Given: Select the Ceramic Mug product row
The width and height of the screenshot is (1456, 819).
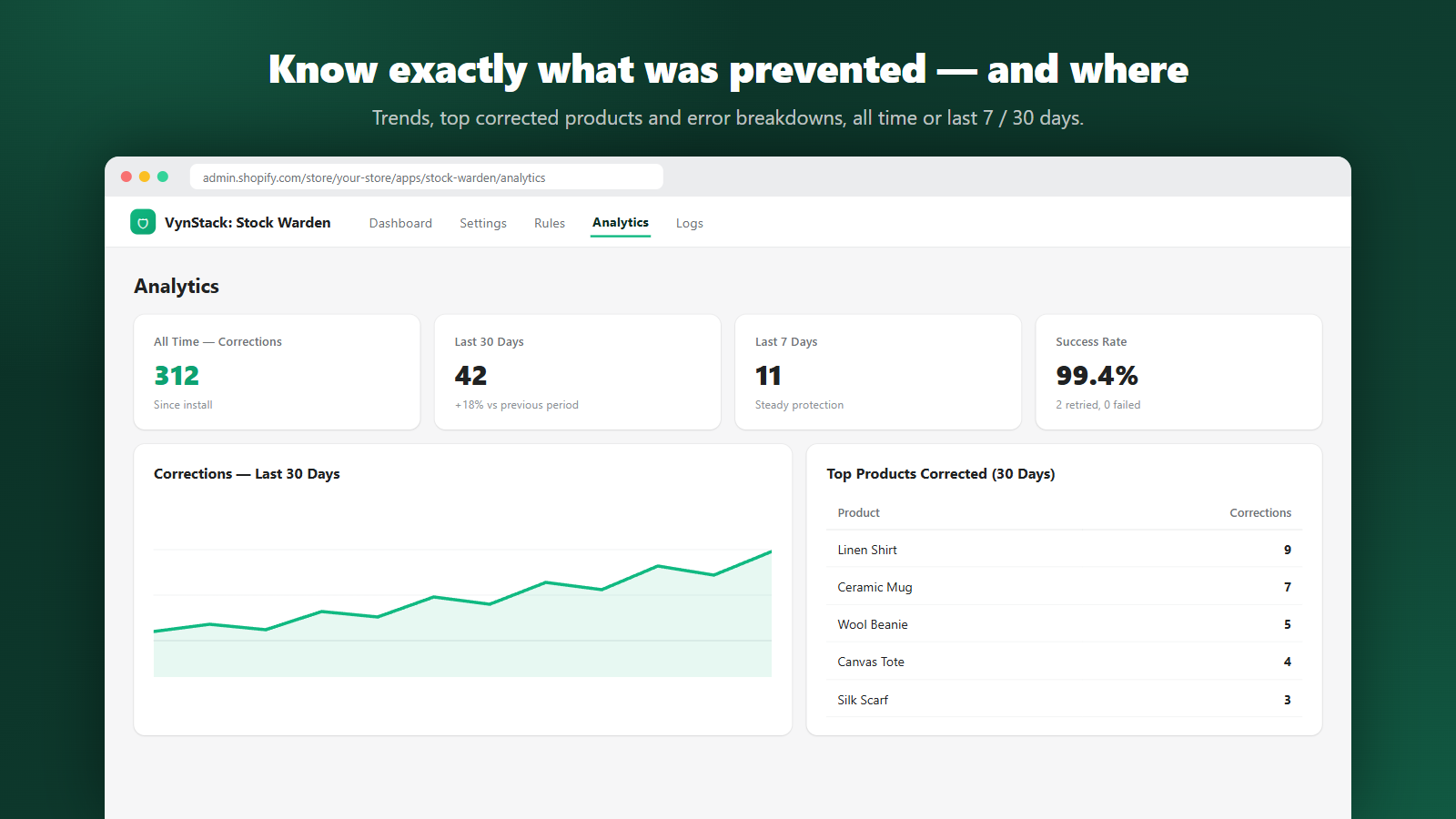Looking at the screenshot, I should click(x=1064, y=587).
